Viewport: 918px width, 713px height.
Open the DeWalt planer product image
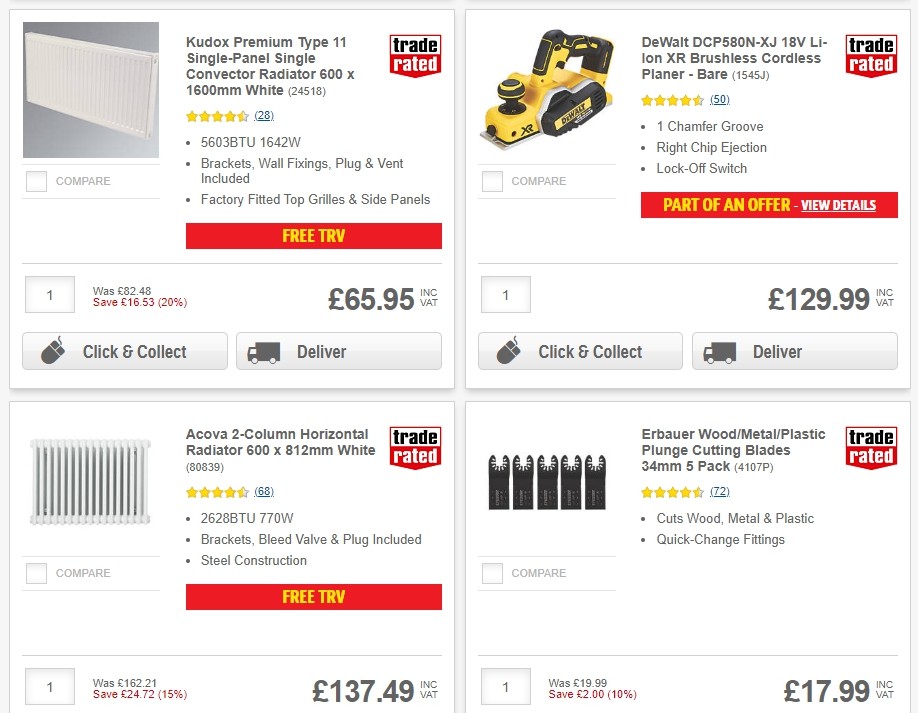coord(546,90)
